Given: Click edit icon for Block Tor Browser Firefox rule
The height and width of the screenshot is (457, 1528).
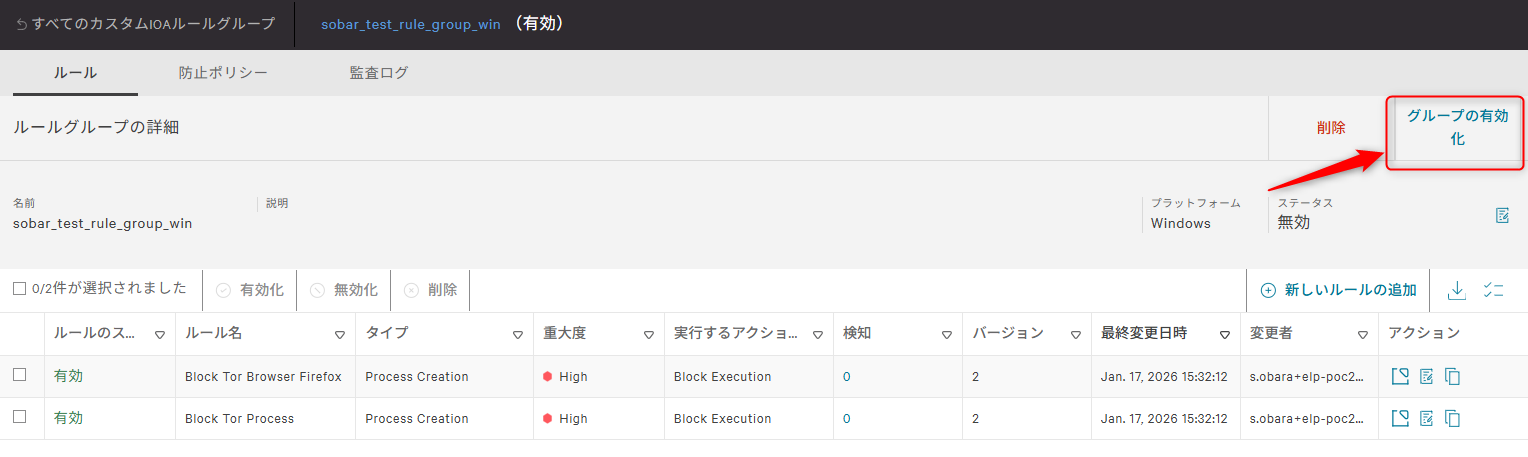Looking at the screenshot, I should click(1427, 377).
